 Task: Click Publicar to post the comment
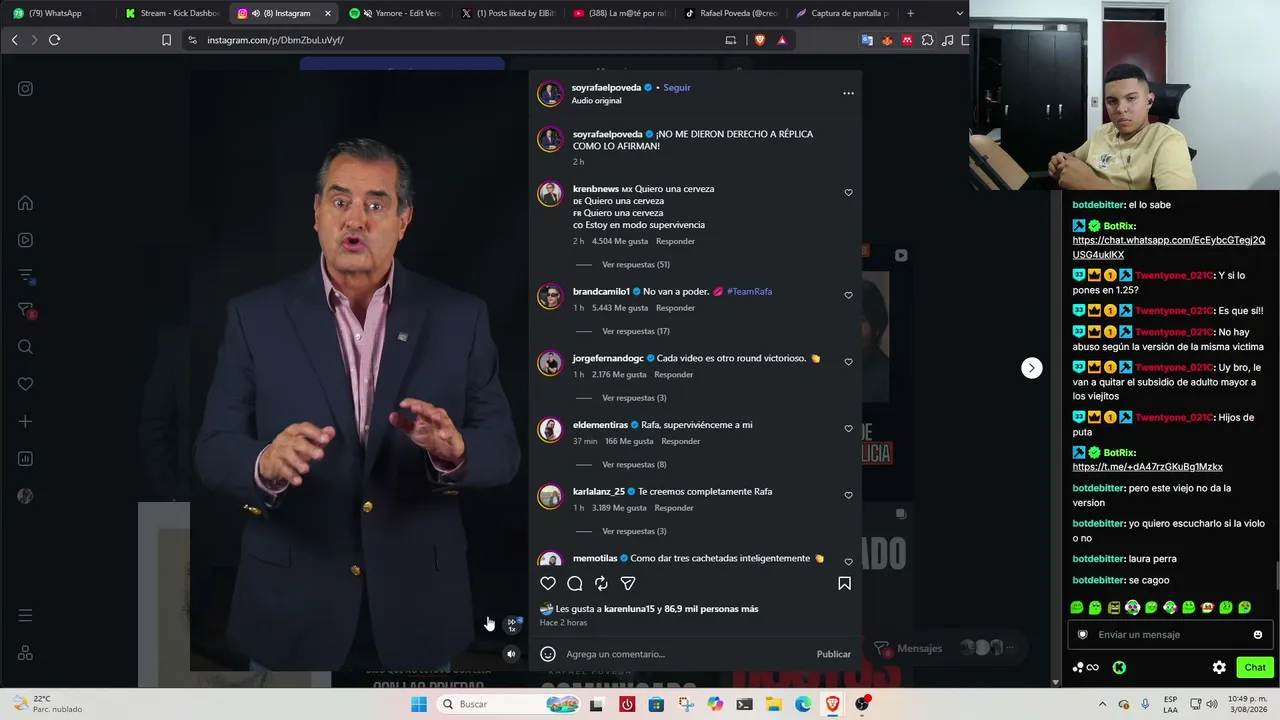point(833,654)
